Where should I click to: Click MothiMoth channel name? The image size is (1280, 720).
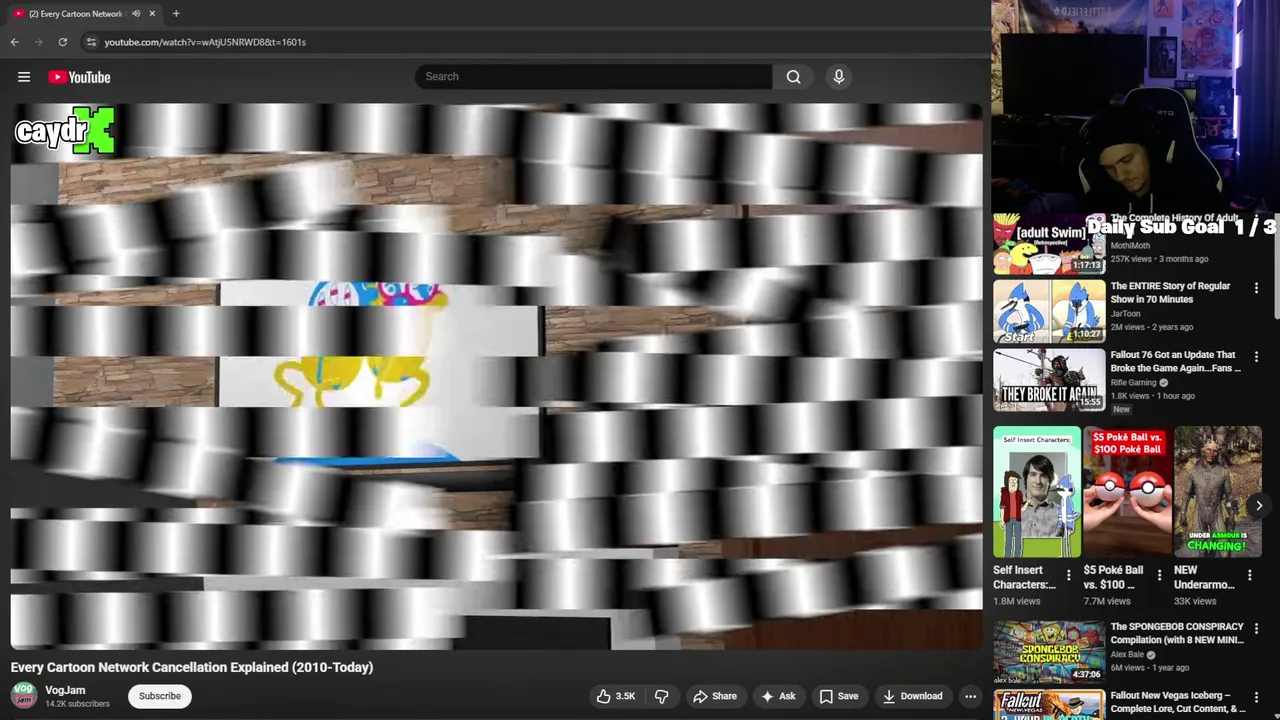pos(1130,246)
